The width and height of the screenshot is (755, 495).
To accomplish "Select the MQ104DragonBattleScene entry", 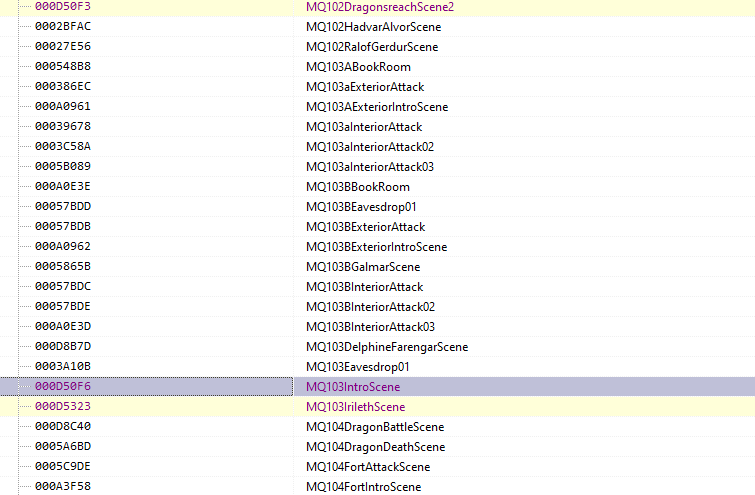I will [375, 427].
